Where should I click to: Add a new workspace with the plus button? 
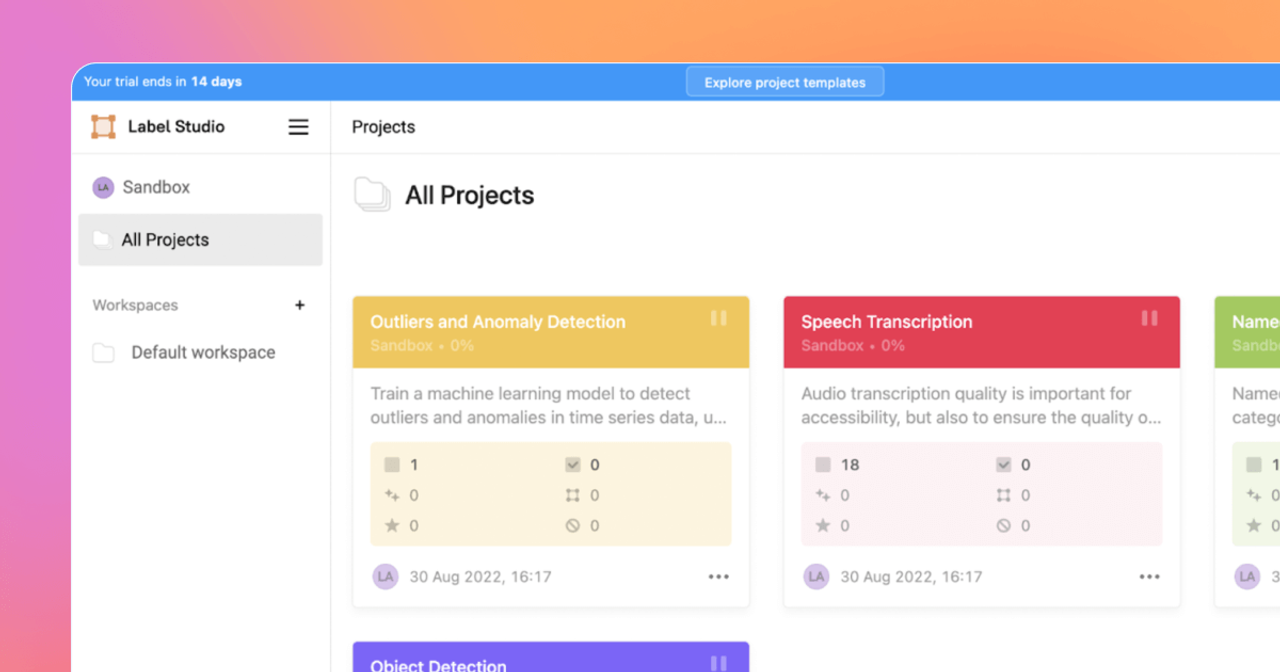click(x=300, y=305)
